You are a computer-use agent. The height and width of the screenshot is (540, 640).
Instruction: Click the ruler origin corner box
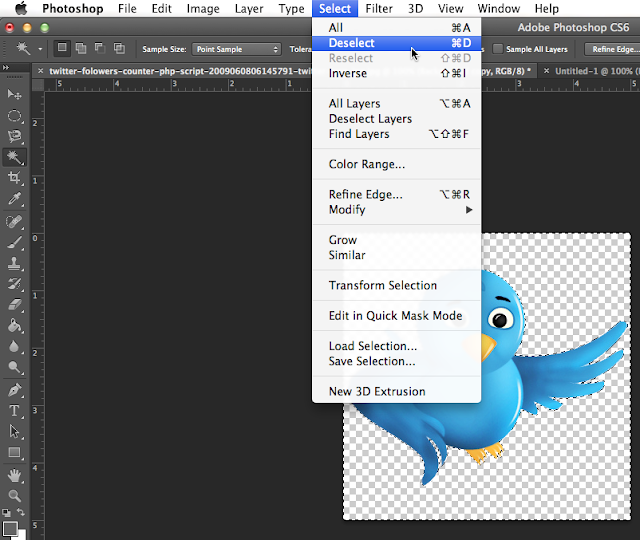[x=38, y=84]
